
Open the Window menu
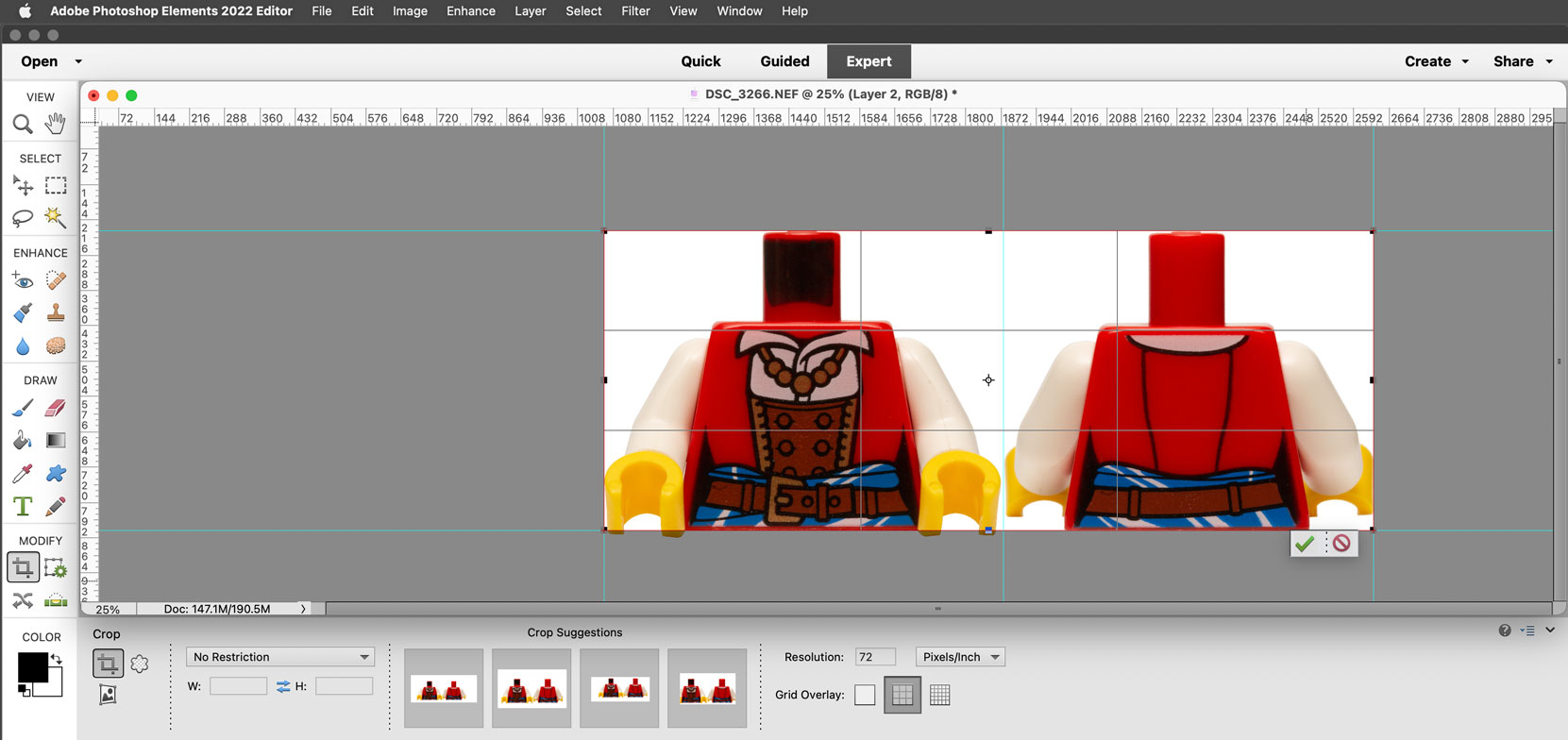pos(739,11)
